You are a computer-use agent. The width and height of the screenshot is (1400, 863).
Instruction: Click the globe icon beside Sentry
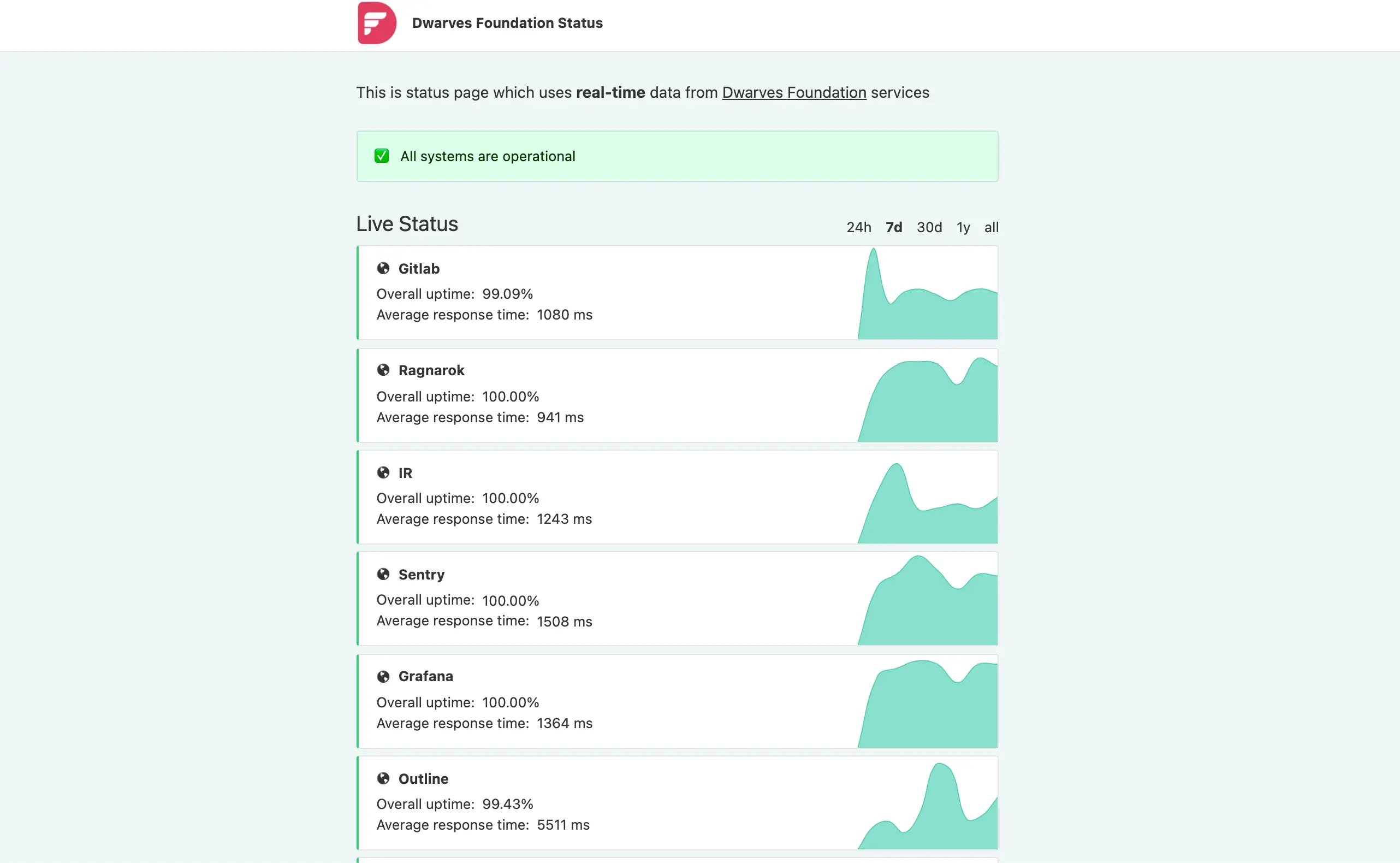tap(383, 574)
